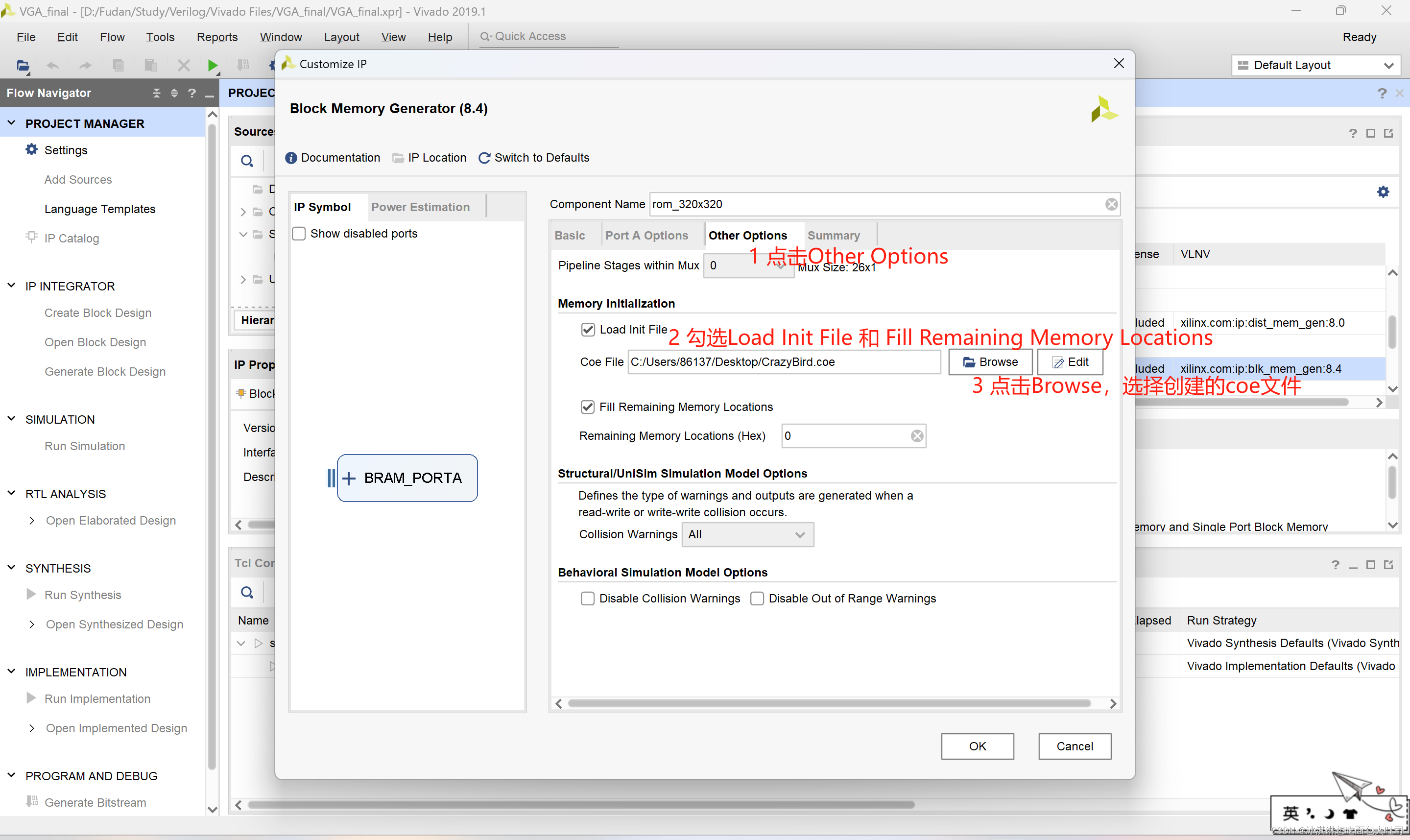
Task: Collapse all in Flow Navigator header
Action: pyautogui.click(x=157, y=93)
